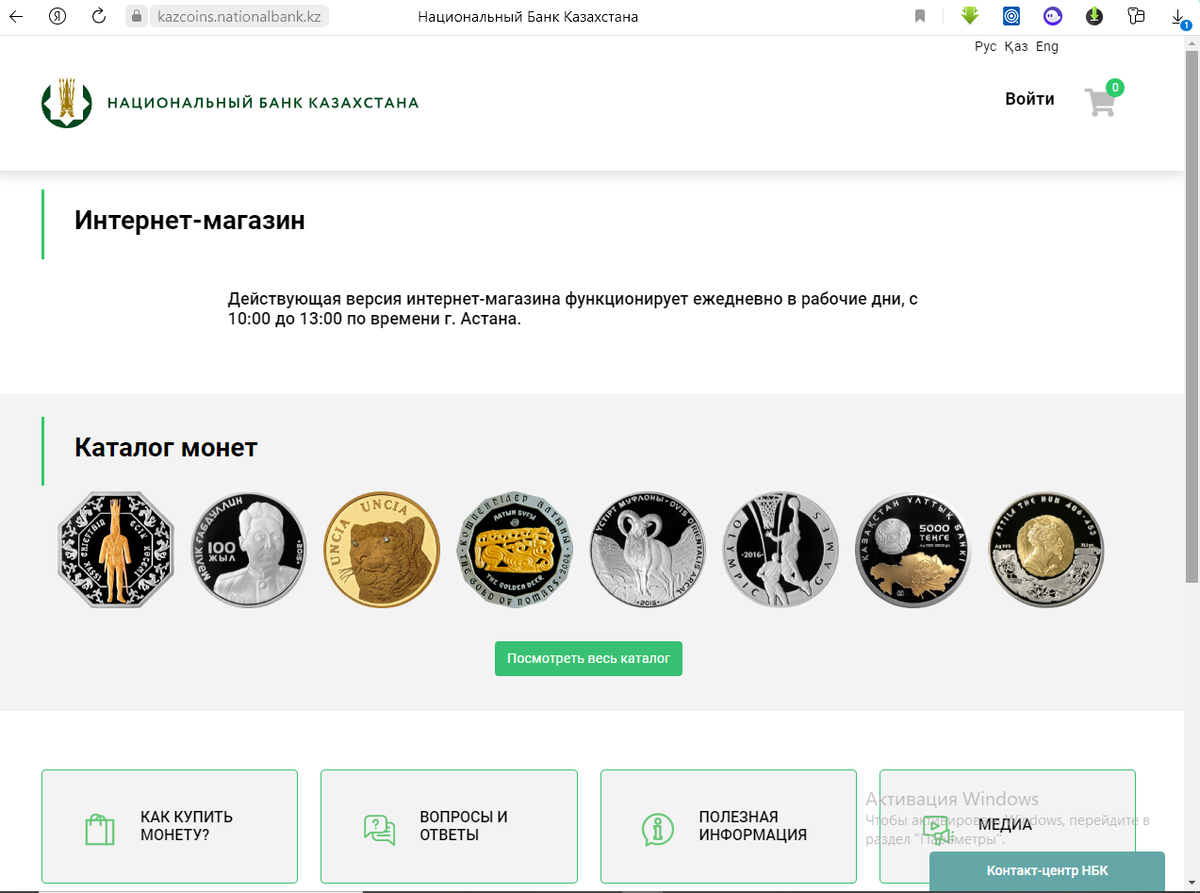
Task: Open the gold UNCIA snow leopard coin
Action: 382,550
